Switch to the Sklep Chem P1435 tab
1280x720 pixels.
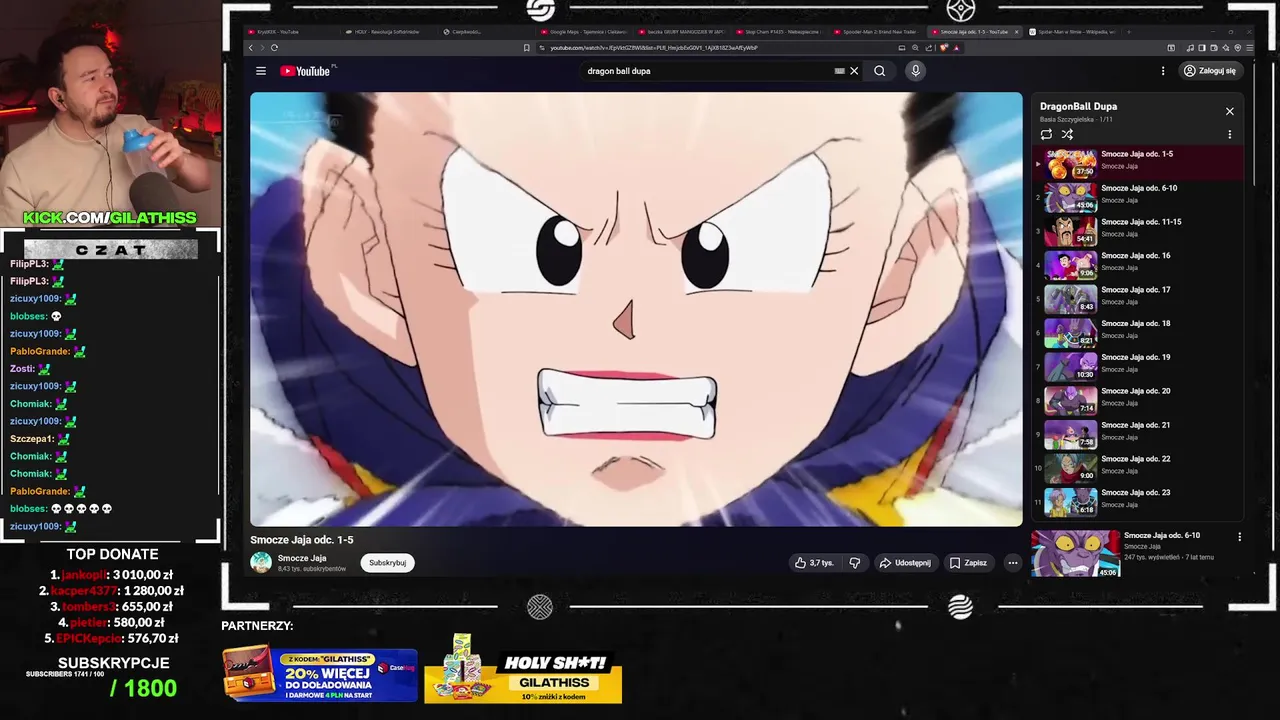pos(782,32)
